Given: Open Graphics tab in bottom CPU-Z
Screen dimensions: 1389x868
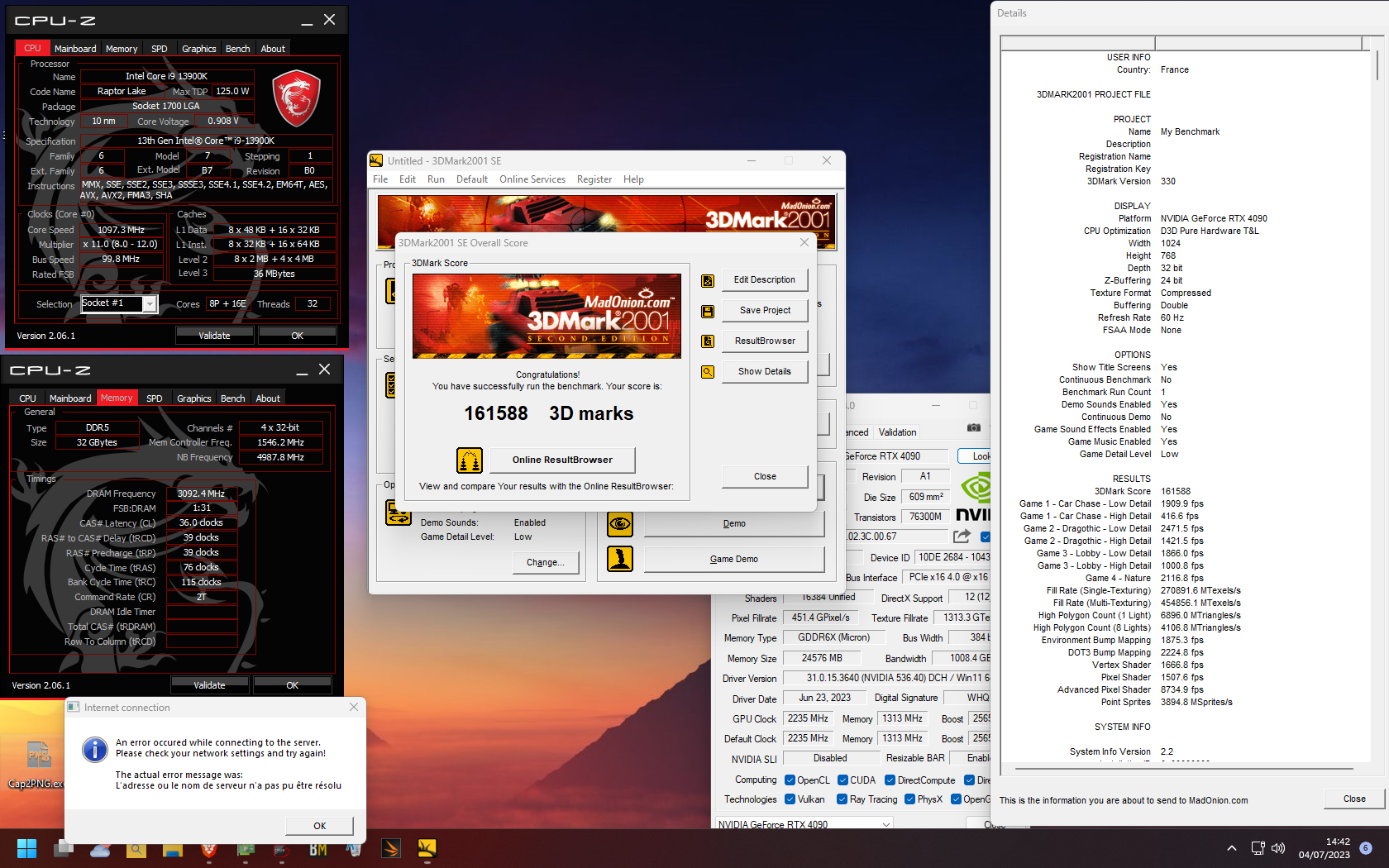Looking at the screenshot, I should click(194, 398).
